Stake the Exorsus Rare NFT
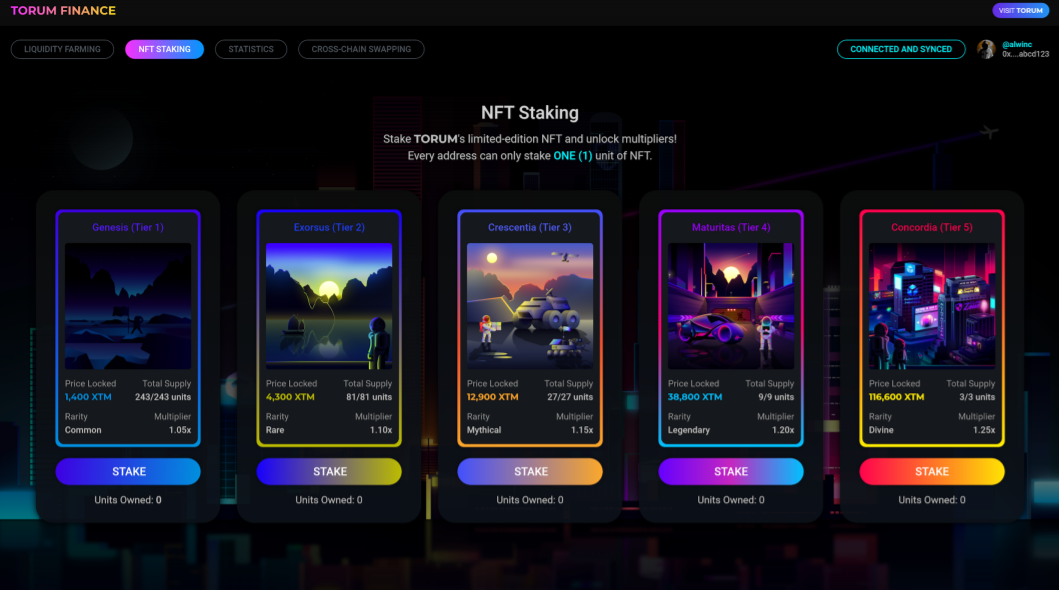 click(x=329, y=471)
